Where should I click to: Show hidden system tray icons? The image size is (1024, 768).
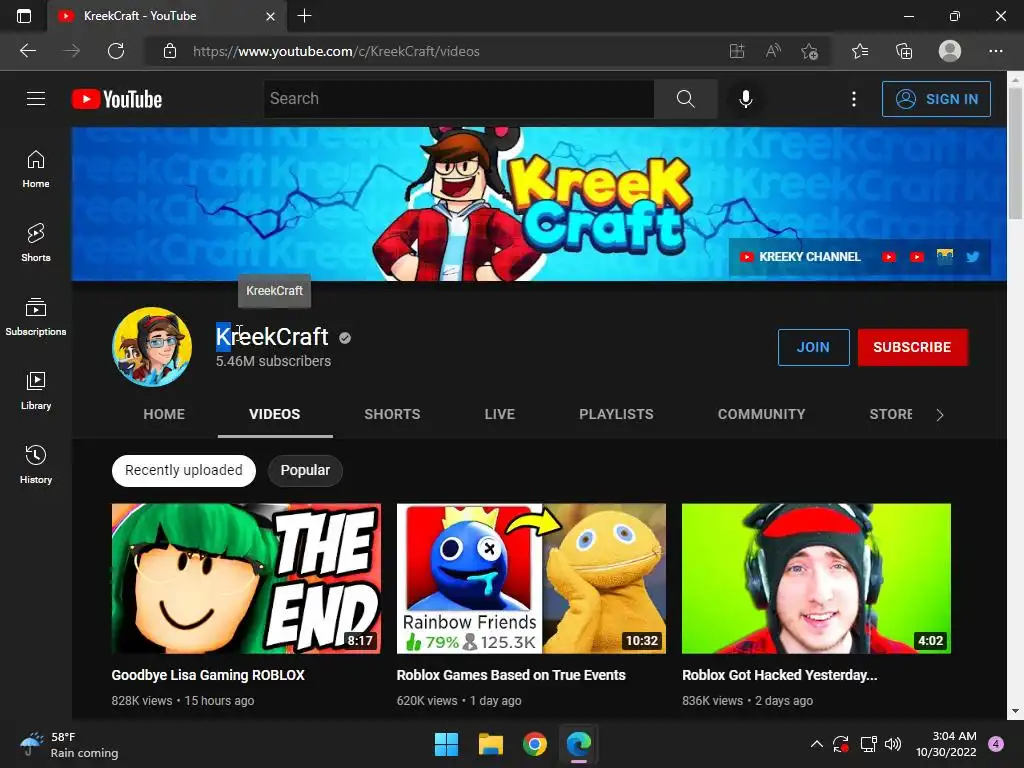pyautogui.click(x=816, y=744)
